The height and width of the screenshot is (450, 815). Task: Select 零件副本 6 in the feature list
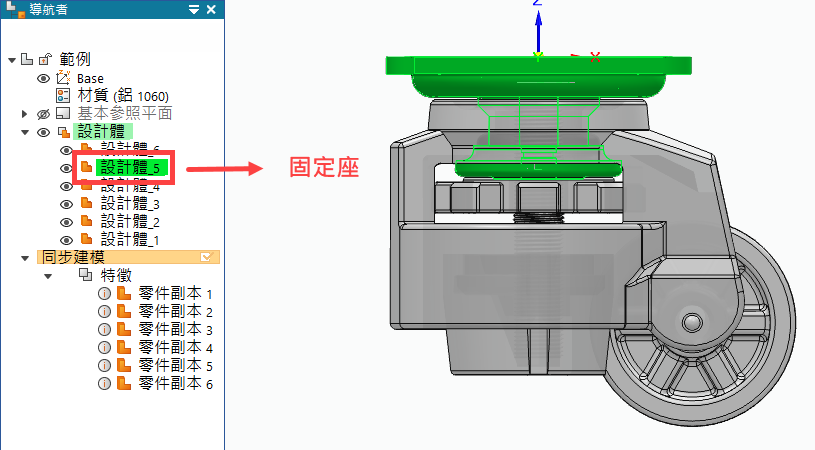point(176,383)
